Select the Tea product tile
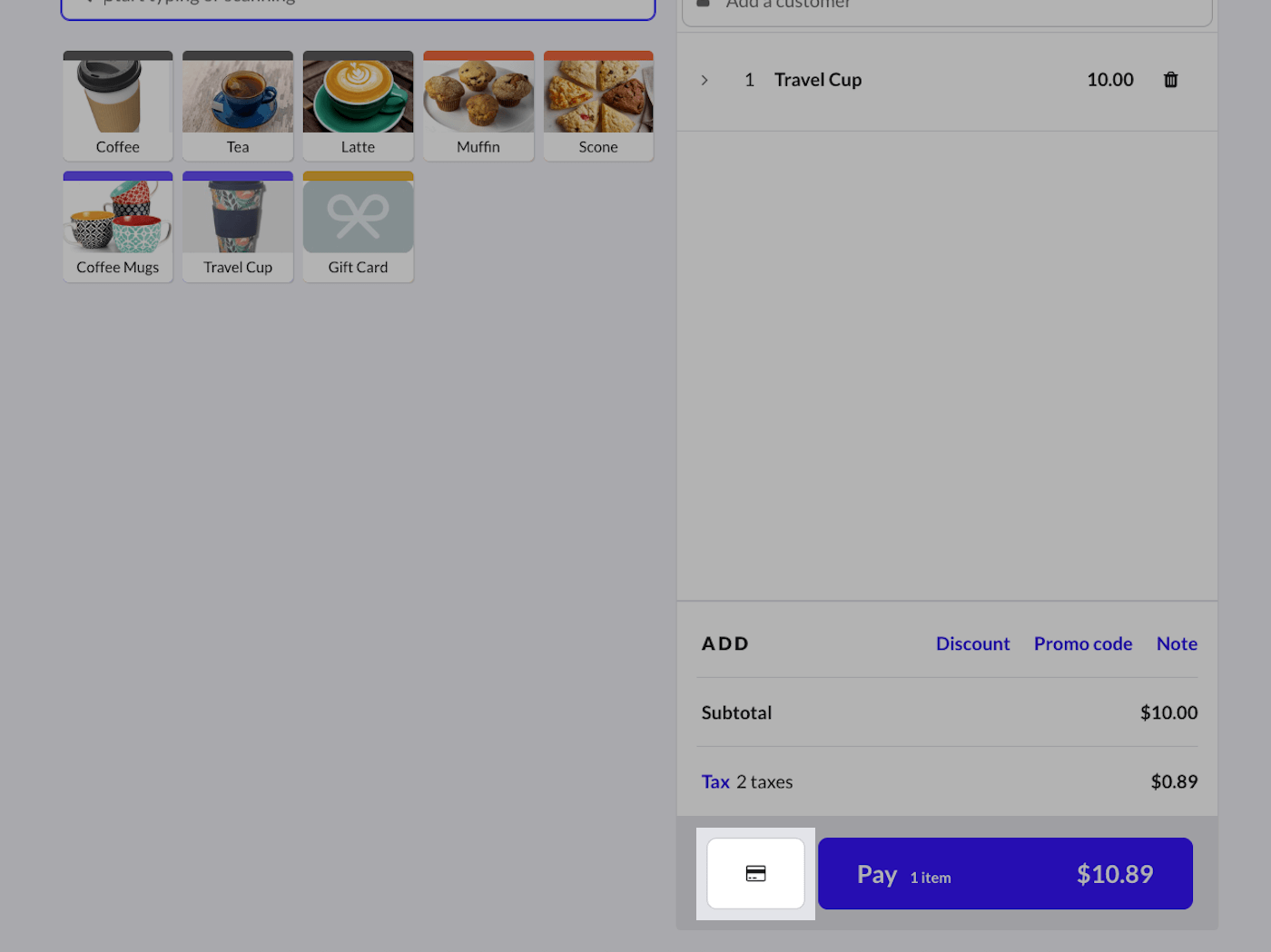Image resolution: width=1271 pixels, height=952 pixels. [238, 106]
